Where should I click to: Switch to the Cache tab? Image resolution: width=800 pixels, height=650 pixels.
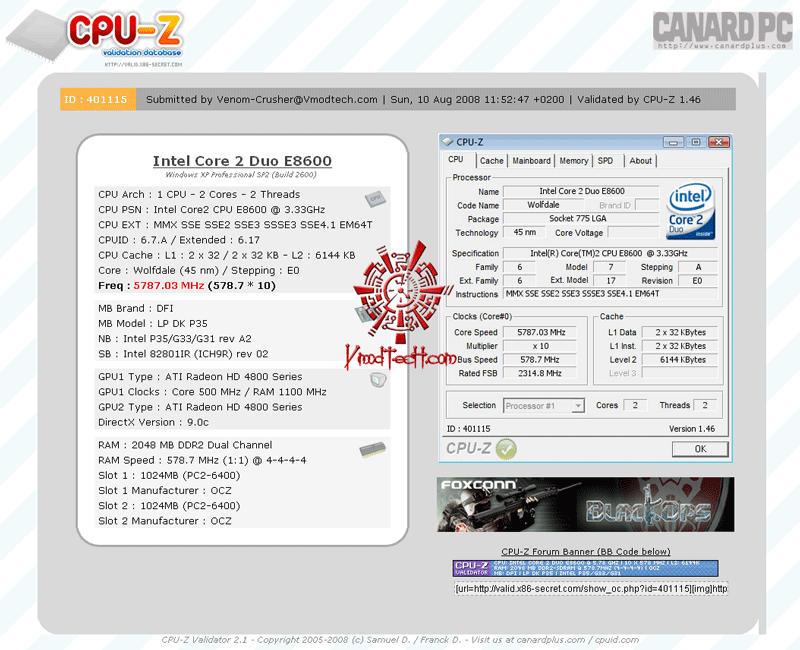coord(491,161)
